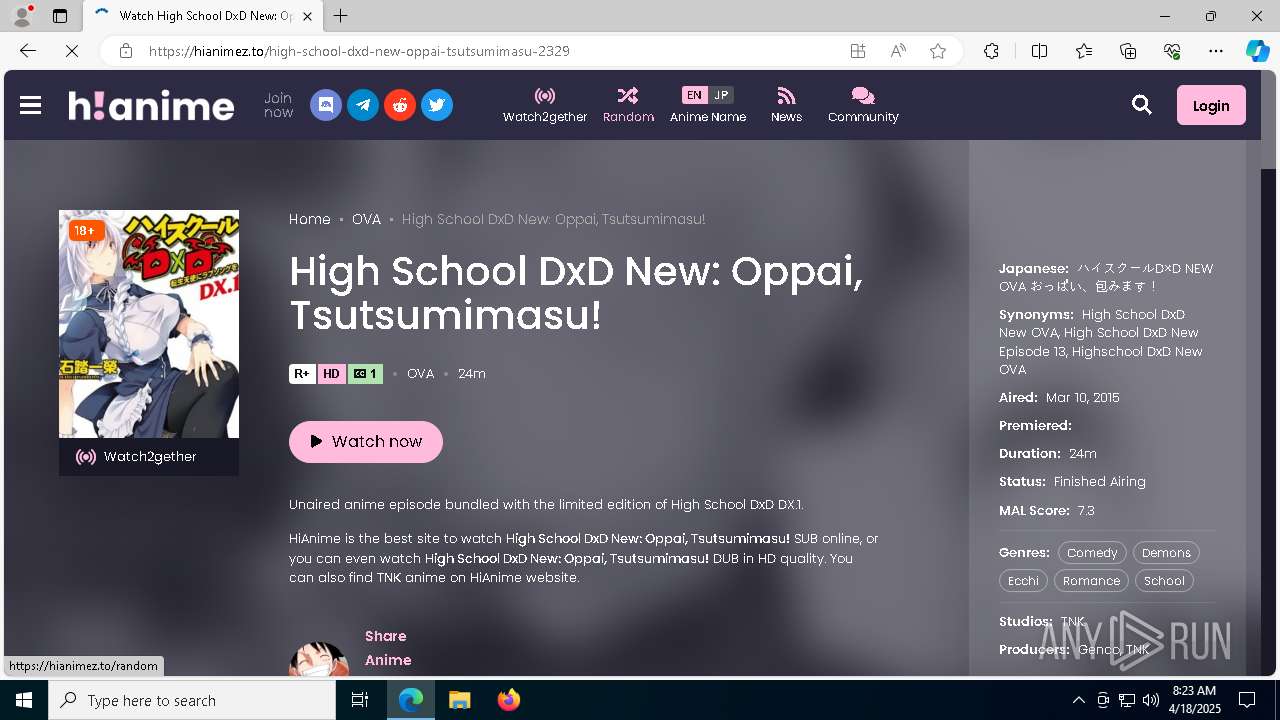Open browser Extensions menu

pyautogui.click(x=991, y=51)
